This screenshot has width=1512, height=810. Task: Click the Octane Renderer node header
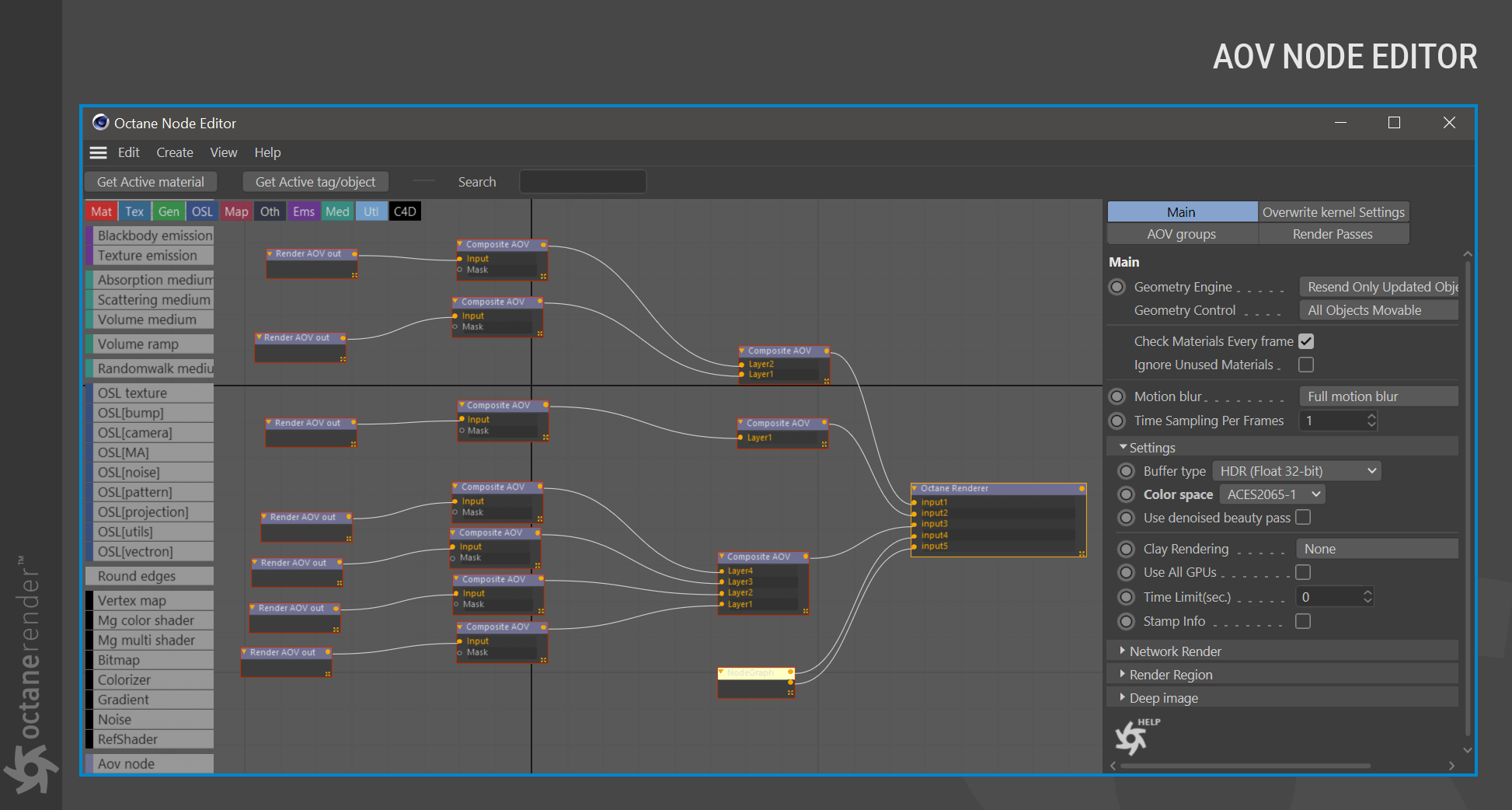coord(998,488)
